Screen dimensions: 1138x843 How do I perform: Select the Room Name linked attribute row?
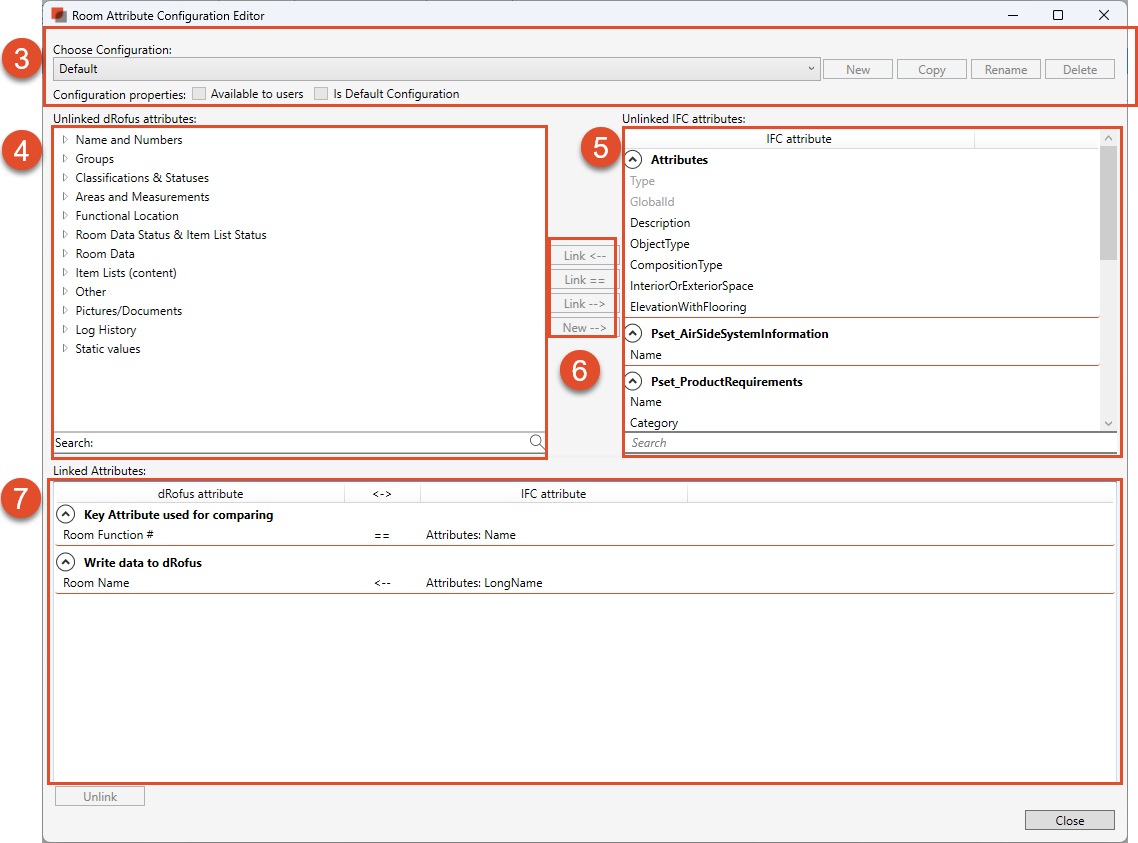97,583
